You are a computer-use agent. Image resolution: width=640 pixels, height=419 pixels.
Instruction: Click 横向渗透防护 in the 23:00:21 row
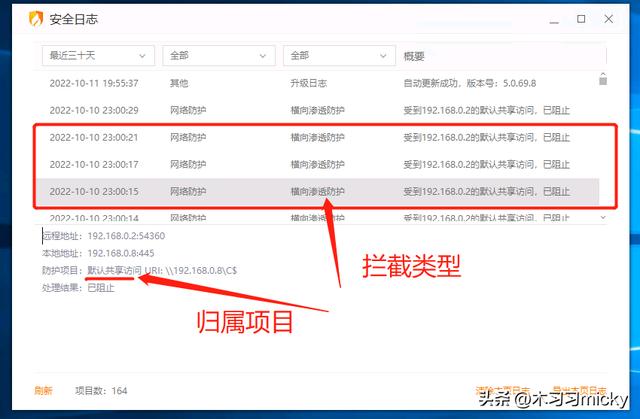[318, 137]
